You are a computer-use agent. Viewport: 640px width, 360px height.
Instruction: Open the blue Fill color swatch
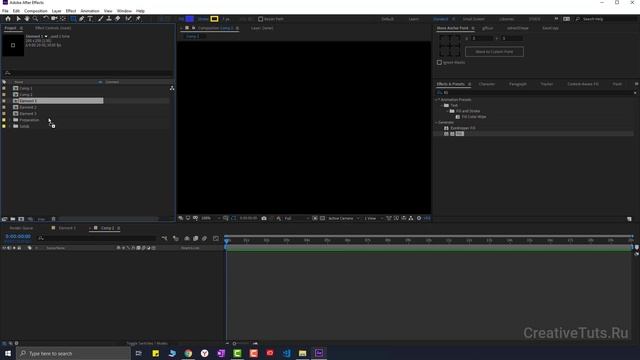coord(190,19)
